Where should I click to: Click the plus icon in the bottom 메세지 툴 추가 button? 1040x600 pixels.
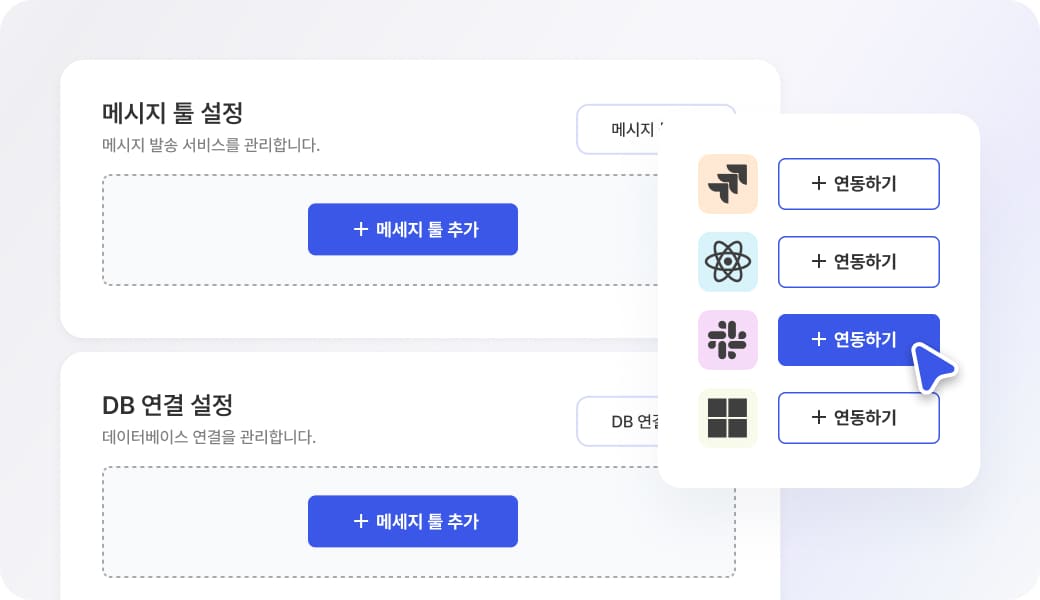361,521
